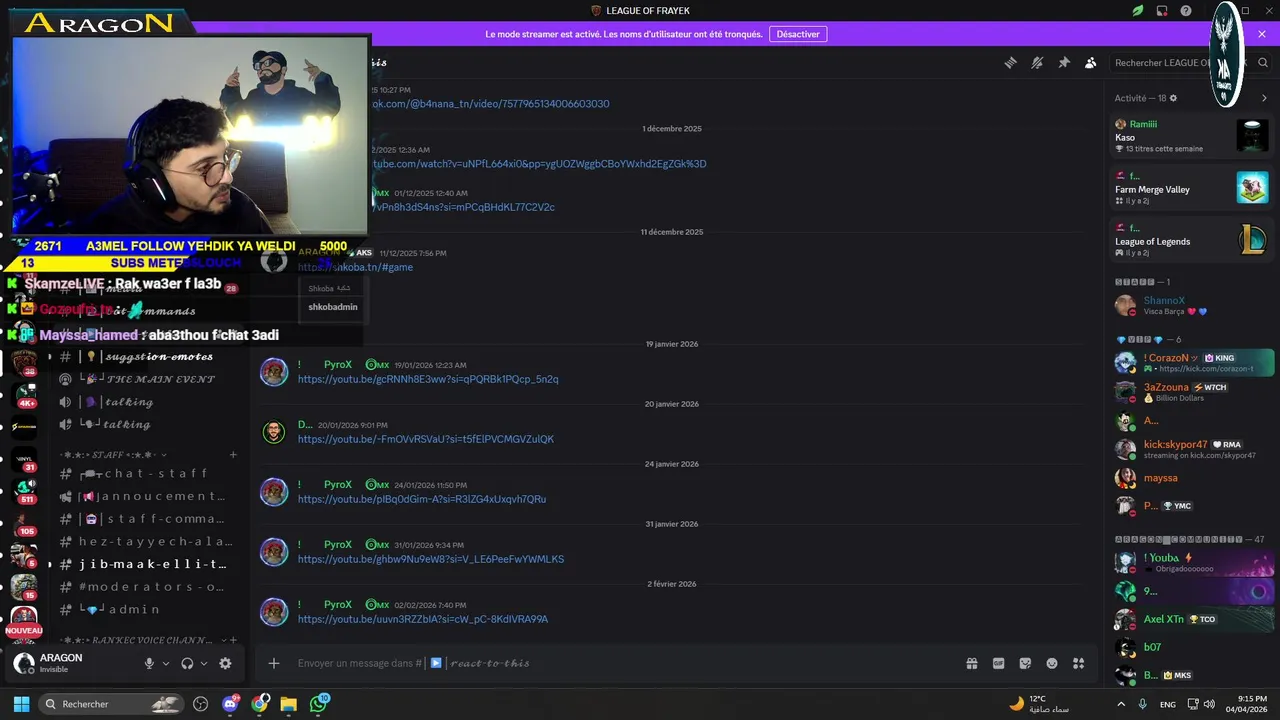
Task: Open member ! Youba profile
Action: (1191, 562)
